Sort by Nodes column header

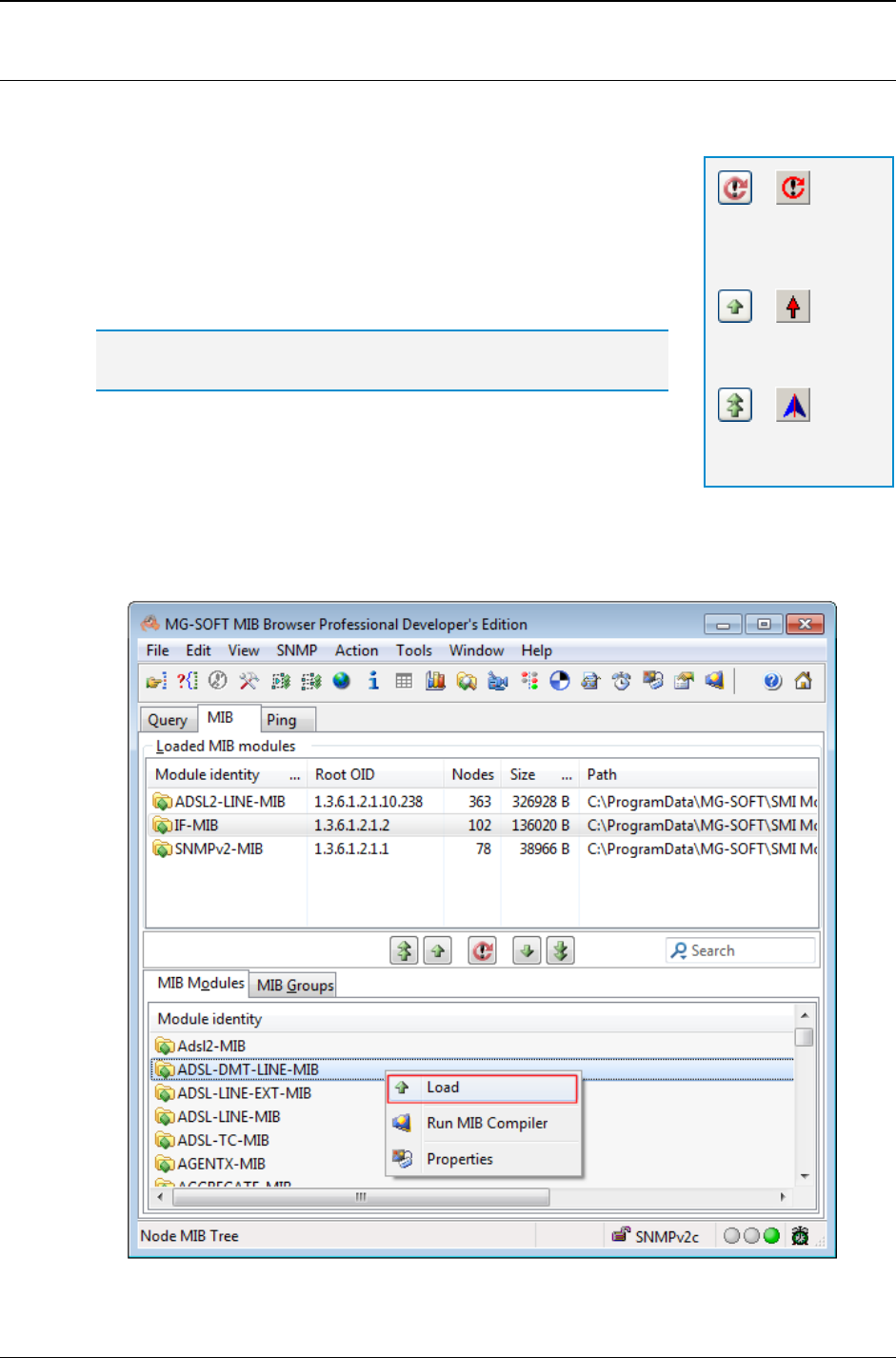[472, 774]
